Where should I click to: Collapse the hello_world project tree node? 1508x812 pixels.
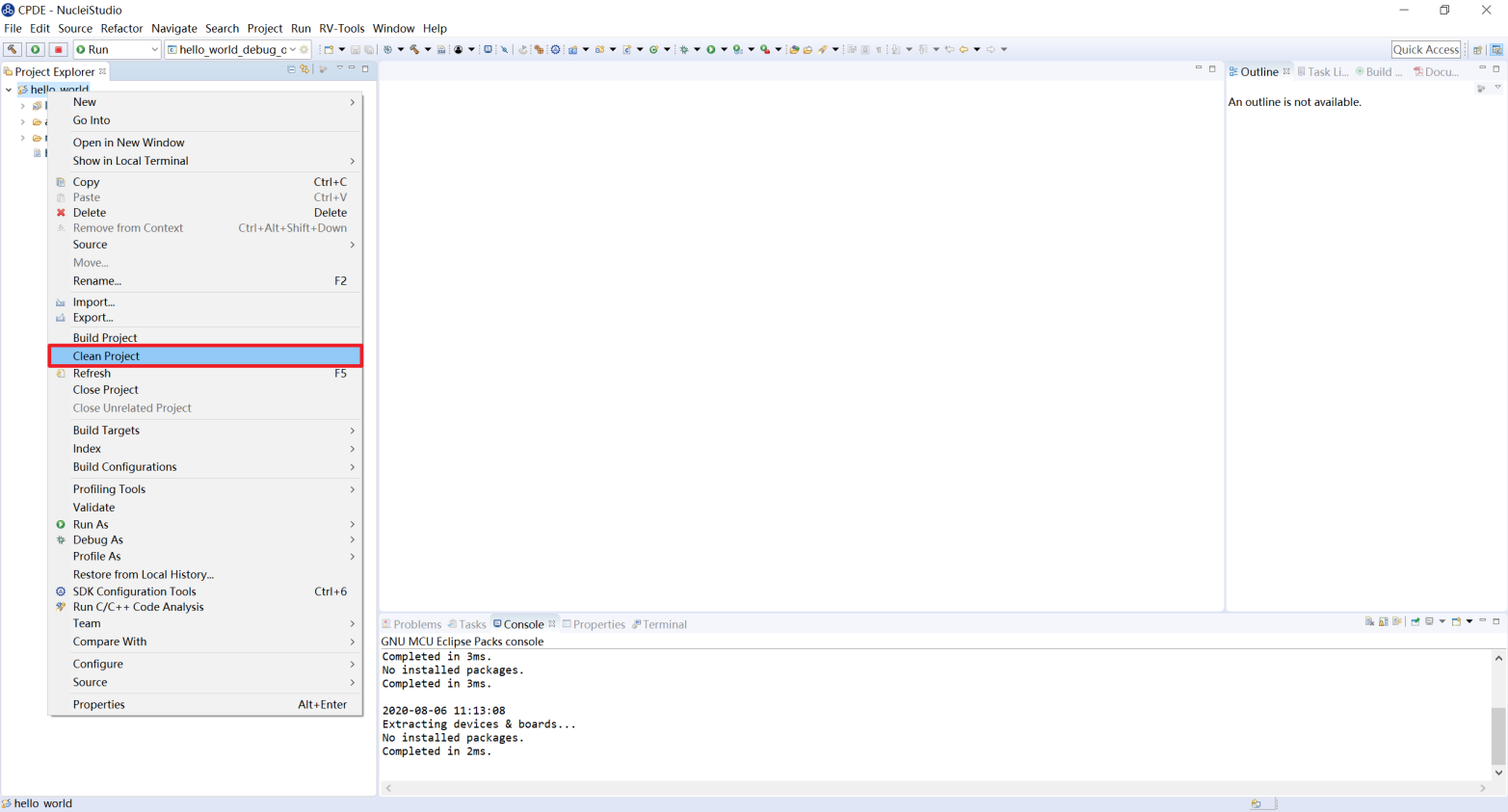click(9, 90)
